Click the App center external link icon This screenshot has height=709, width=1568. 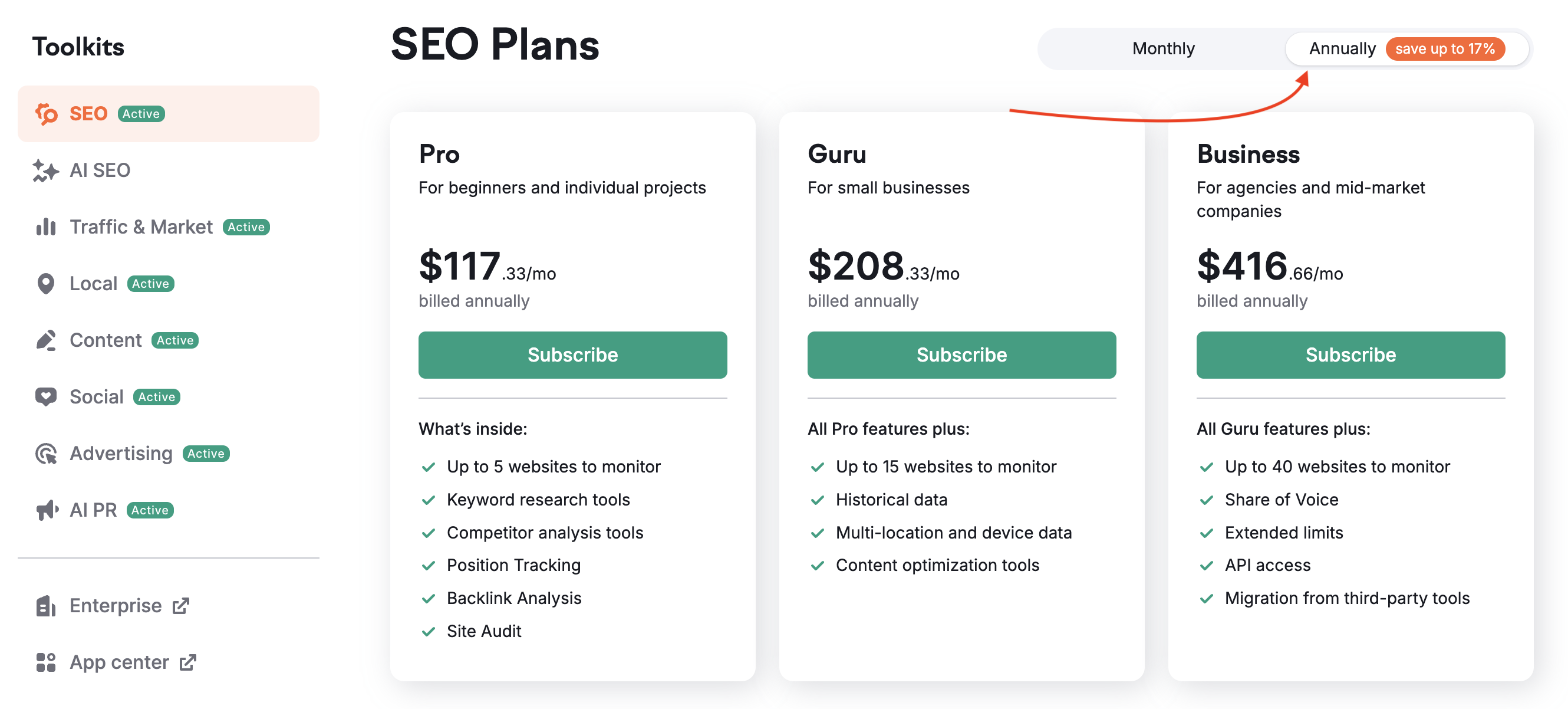[188, 662]
